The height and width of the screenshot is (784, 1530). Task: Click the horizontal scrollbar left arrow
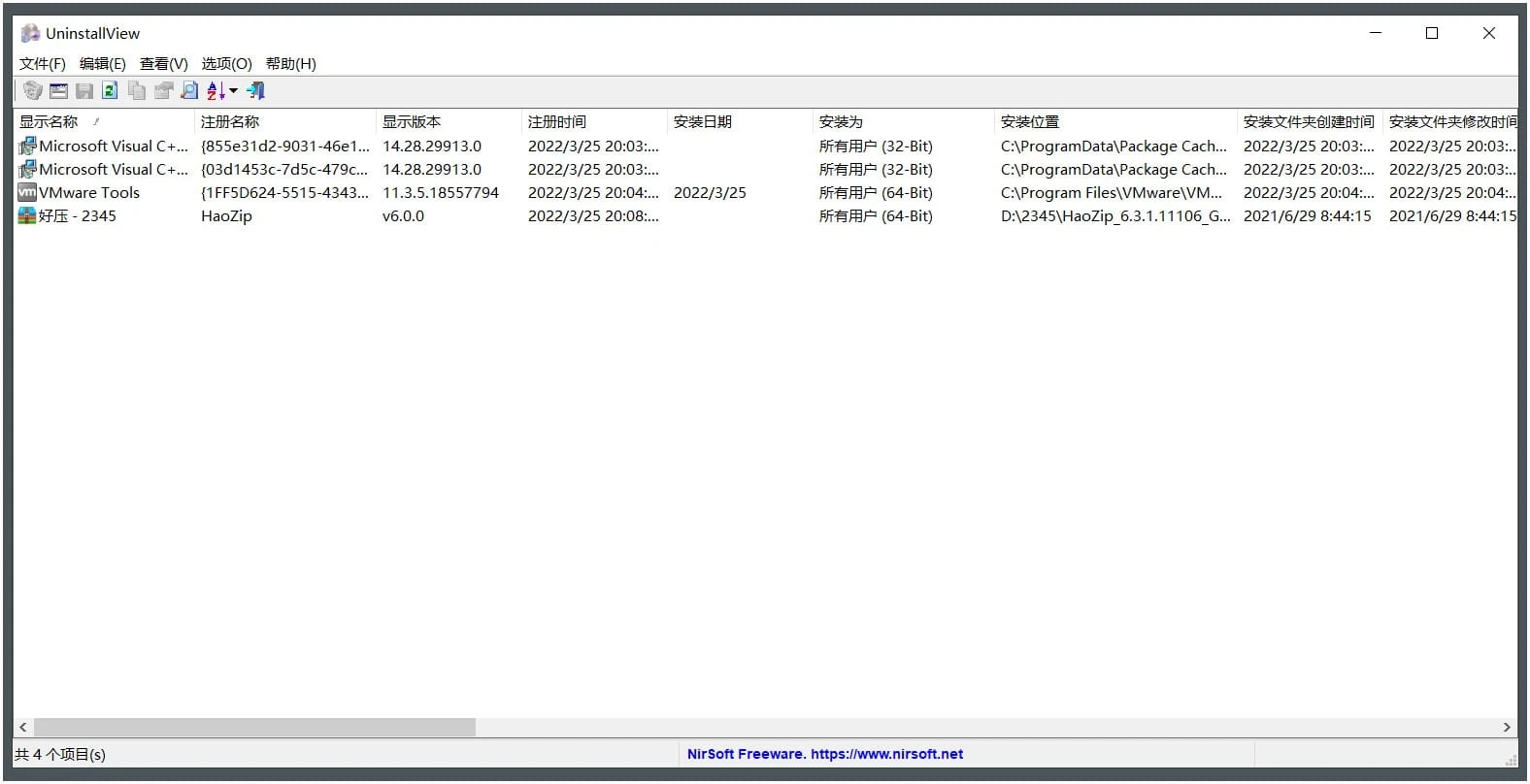point(23,727)
